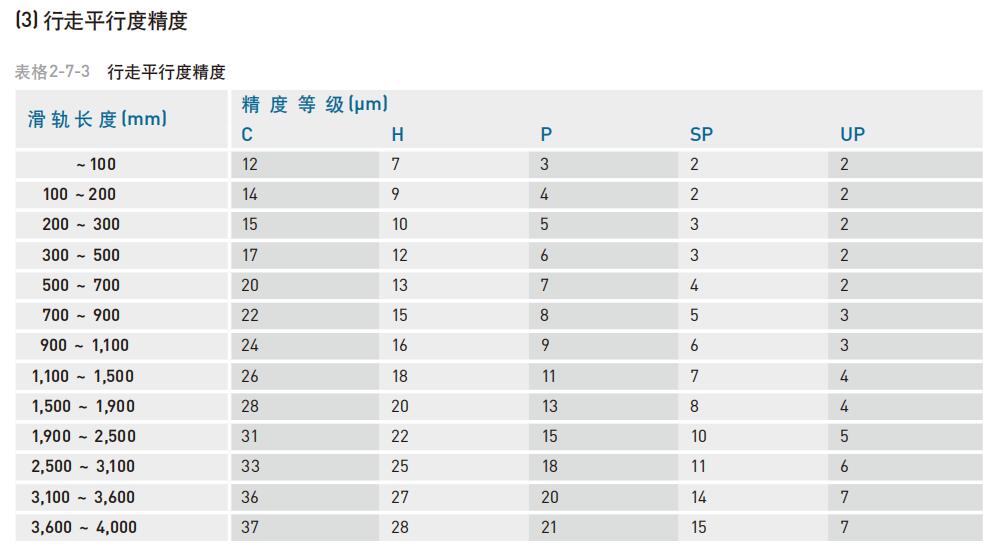
Task: Click the SP grade column header
Action: (x=701, y=135)
